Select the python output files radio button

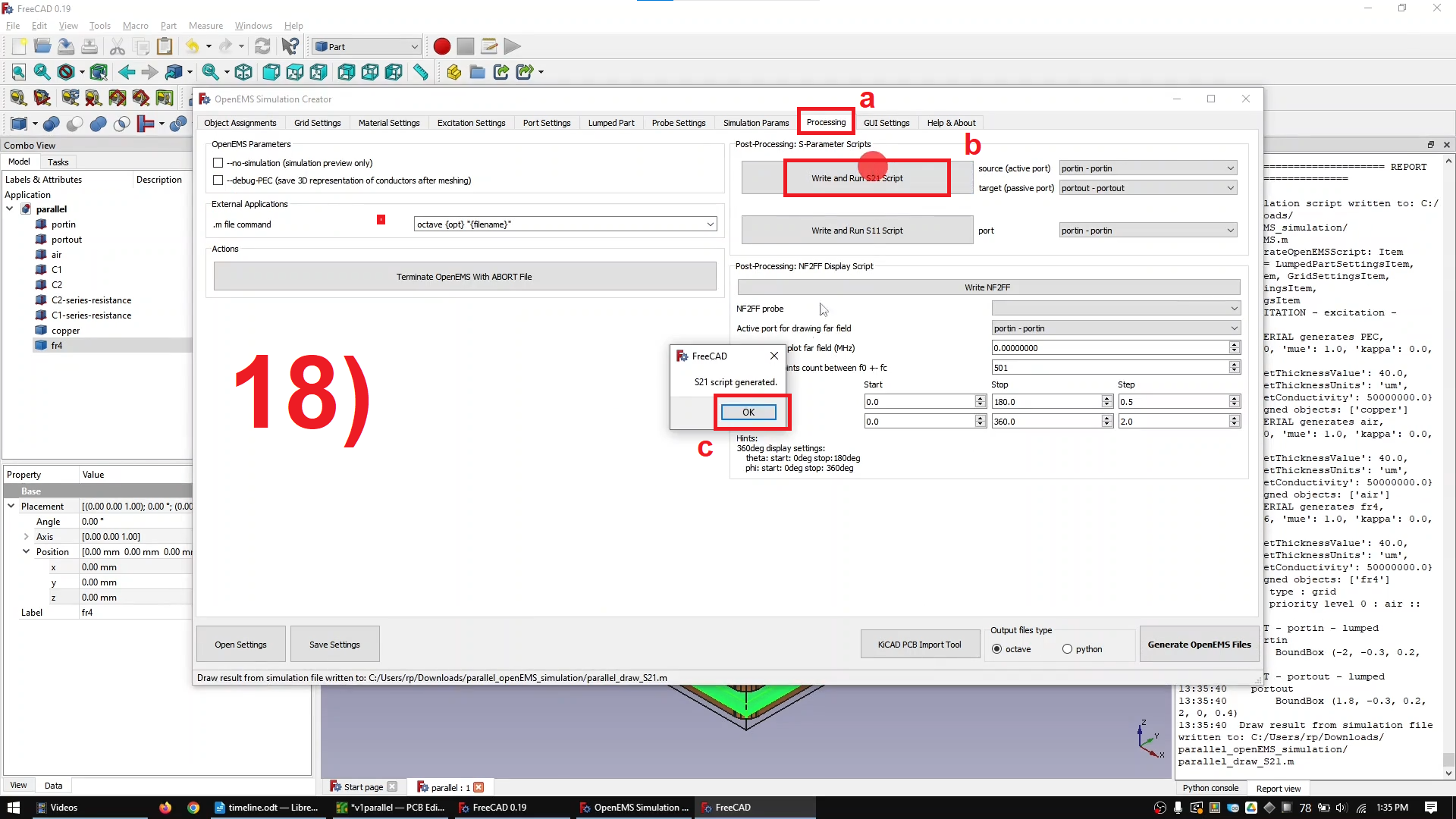click(x=1066, y=649)
